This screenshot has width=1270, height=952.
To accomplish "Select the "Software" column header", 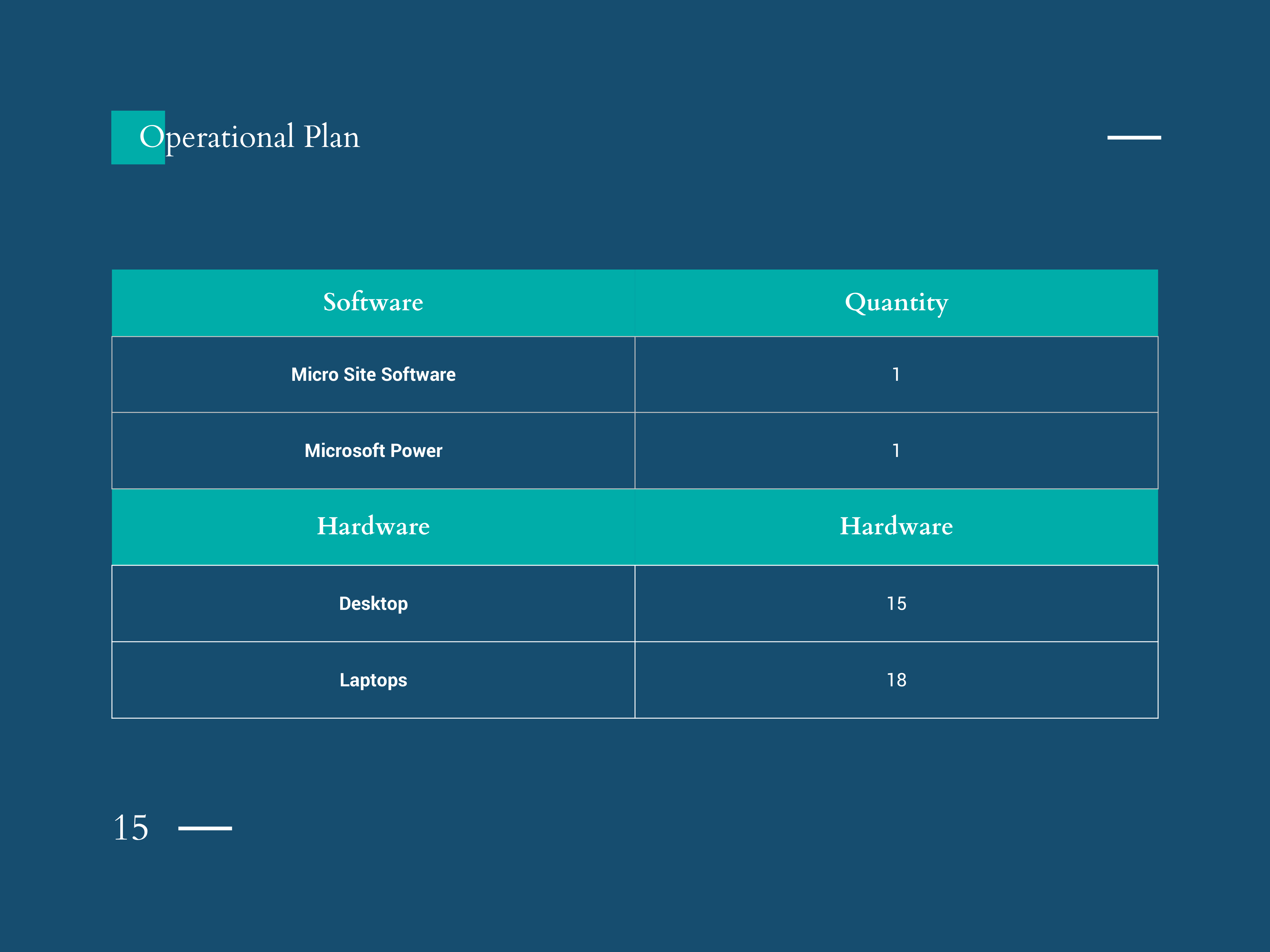I will [x=373, y=303].
